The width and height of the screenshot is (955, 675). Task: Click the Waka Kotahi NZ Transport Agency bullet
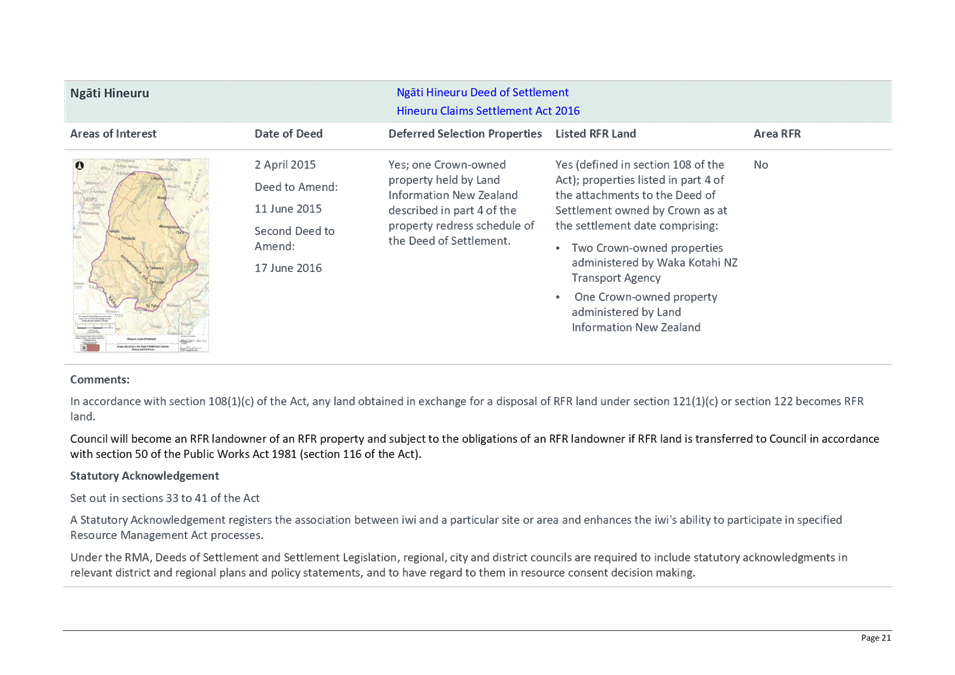[x=654, y=263]
